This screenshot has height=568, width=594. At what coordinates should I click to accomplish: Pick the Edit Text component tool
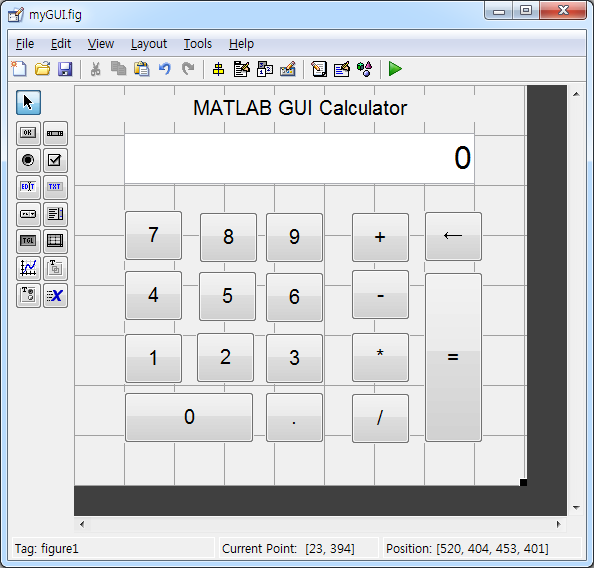pyautogui.click(x=28, y=187)
